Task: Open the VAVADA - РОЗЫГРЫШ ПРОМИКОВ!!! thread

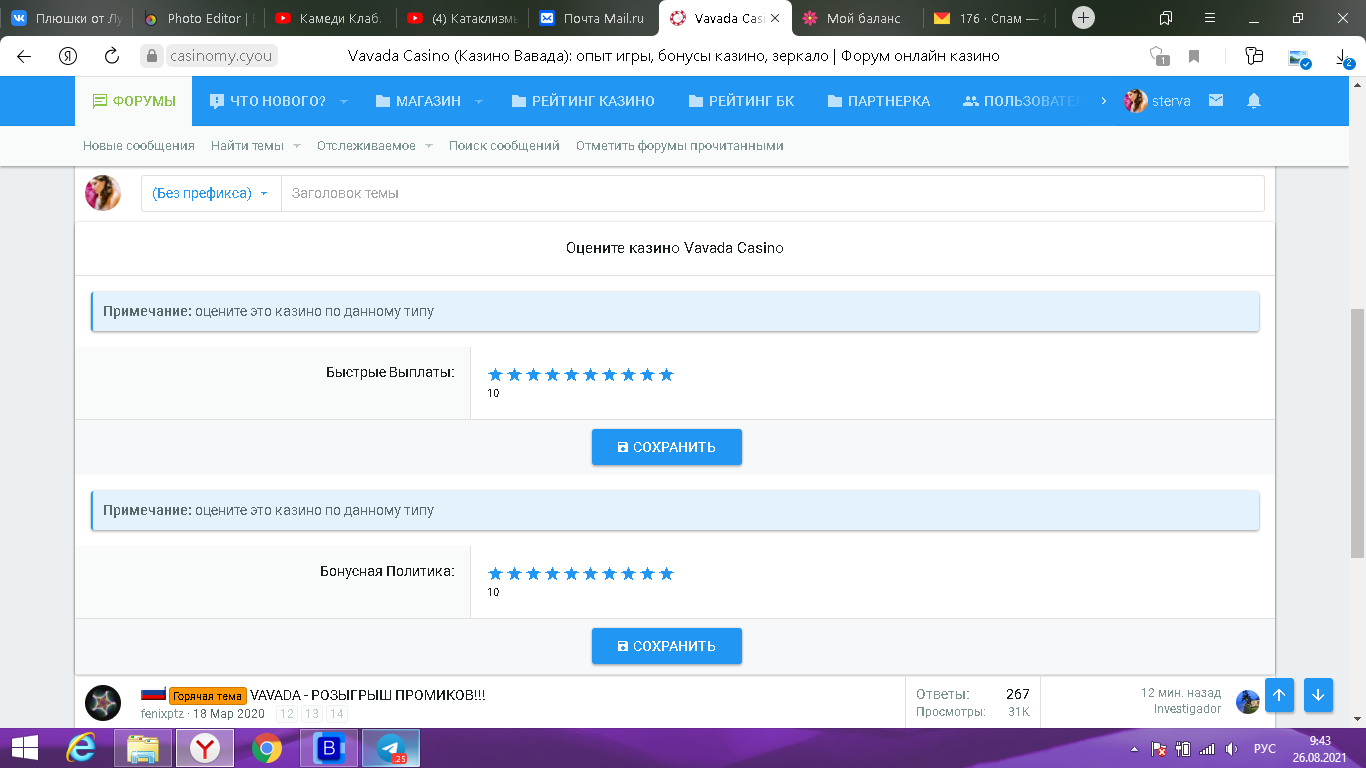Action: (x=367, y=695)
